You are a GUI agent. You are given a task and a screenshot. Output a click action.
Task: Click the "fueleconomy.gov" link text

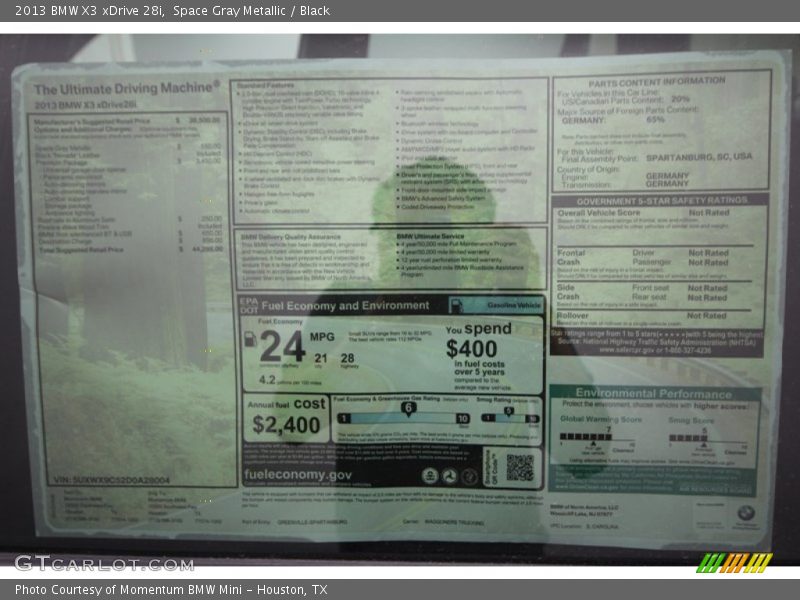(298, 475)
